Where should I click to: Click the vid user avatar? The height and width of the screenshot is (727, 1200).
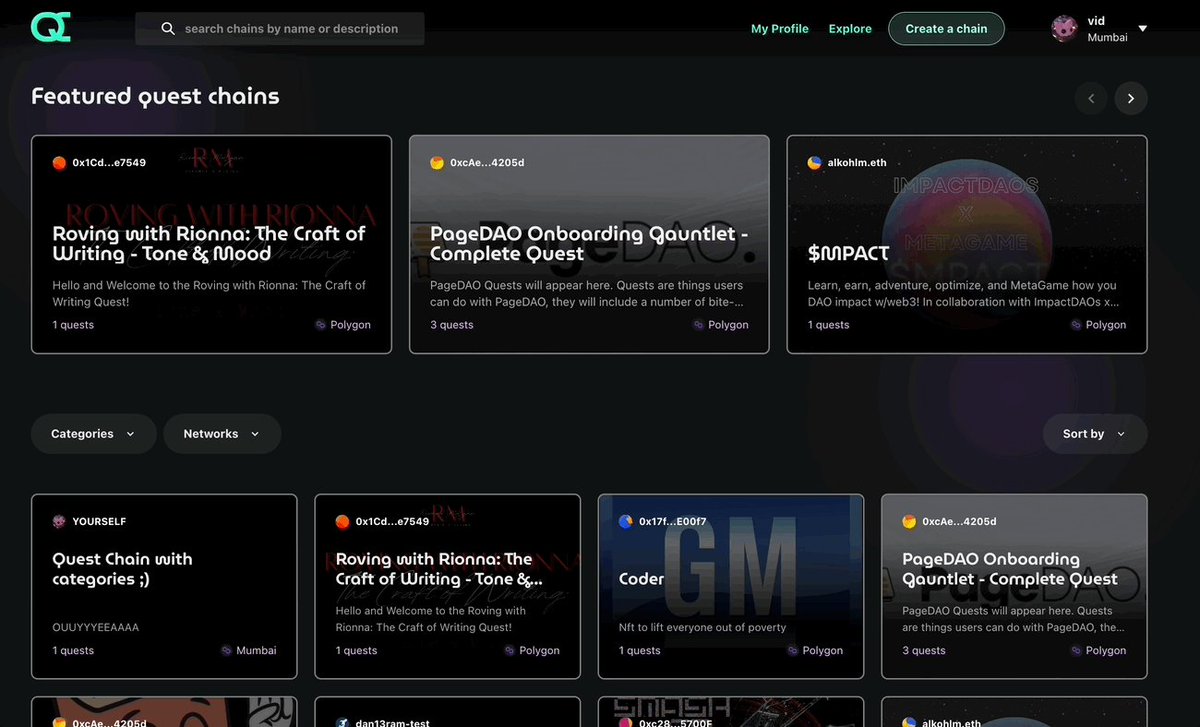click(1065, 29)
